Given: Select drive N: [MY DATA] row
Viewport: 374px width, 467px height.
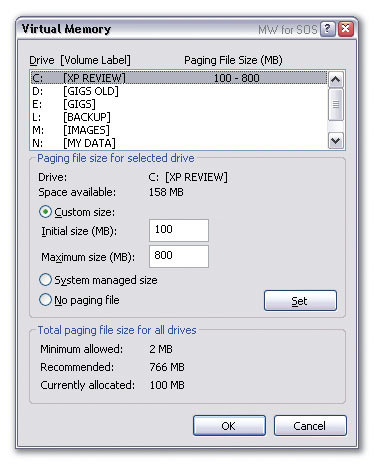Looking at the screenshot, I should pos(179,143).
